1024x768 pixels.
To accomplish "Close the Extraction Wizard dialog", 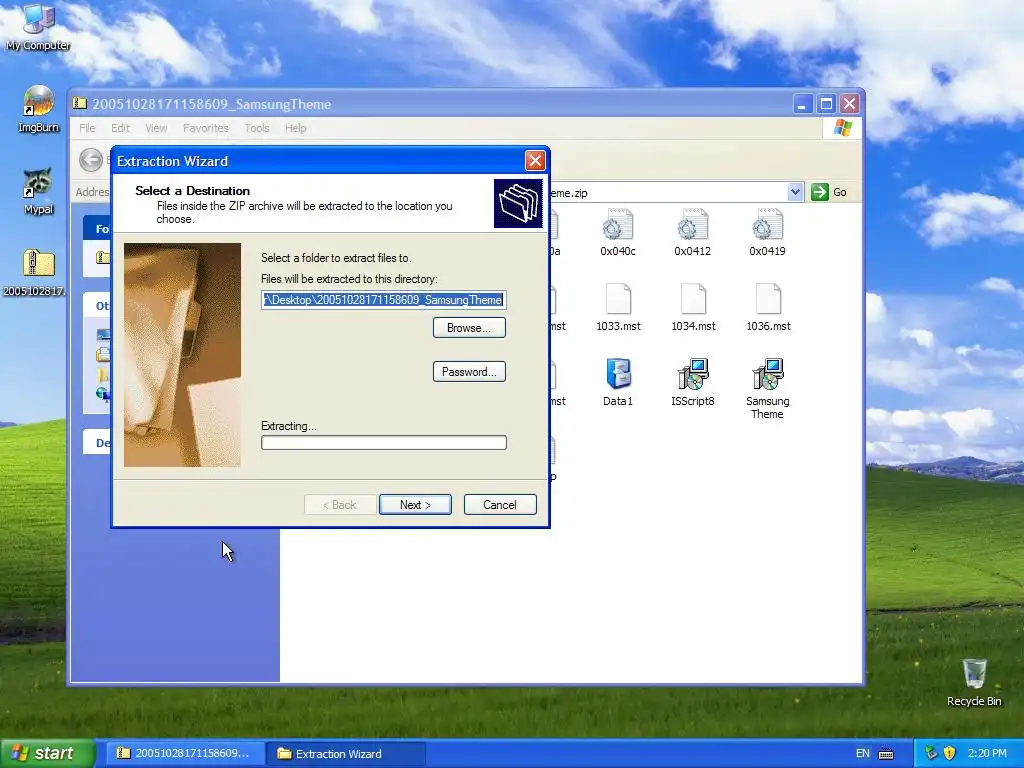I will (x=535, y=161).
